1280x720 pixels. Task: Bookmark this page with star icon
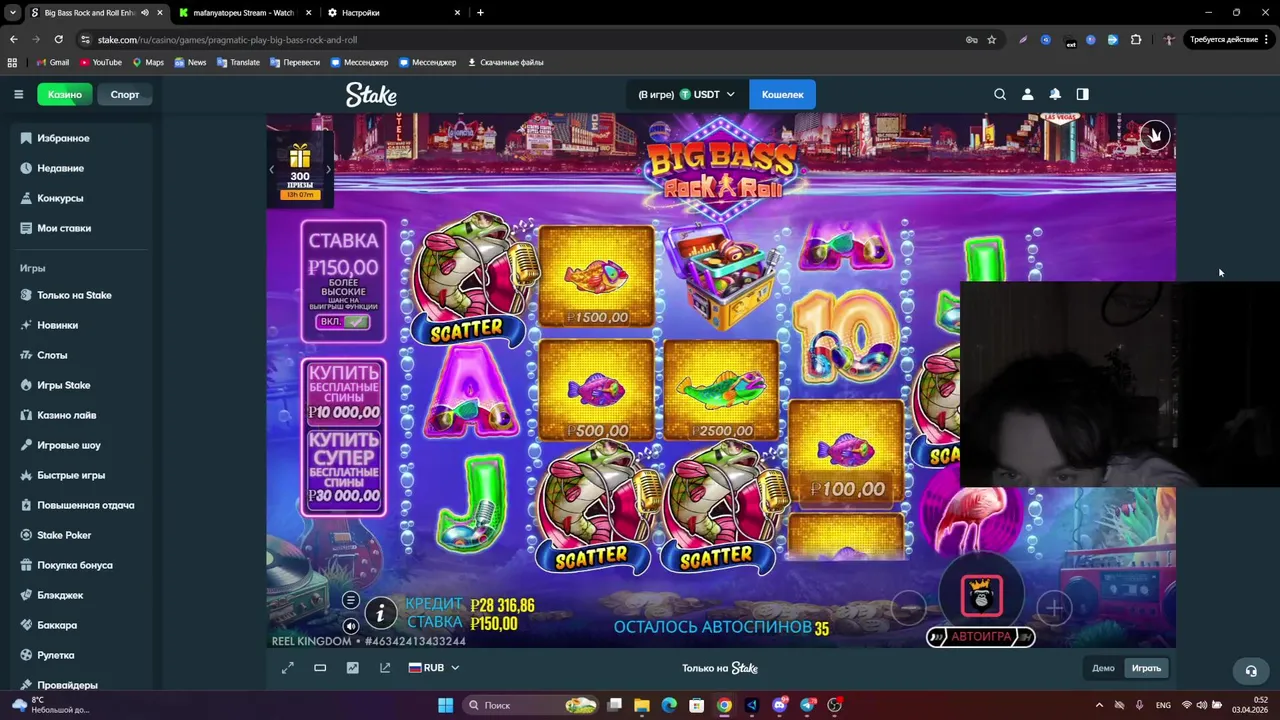pyautogui.click(x=991, y=40)
